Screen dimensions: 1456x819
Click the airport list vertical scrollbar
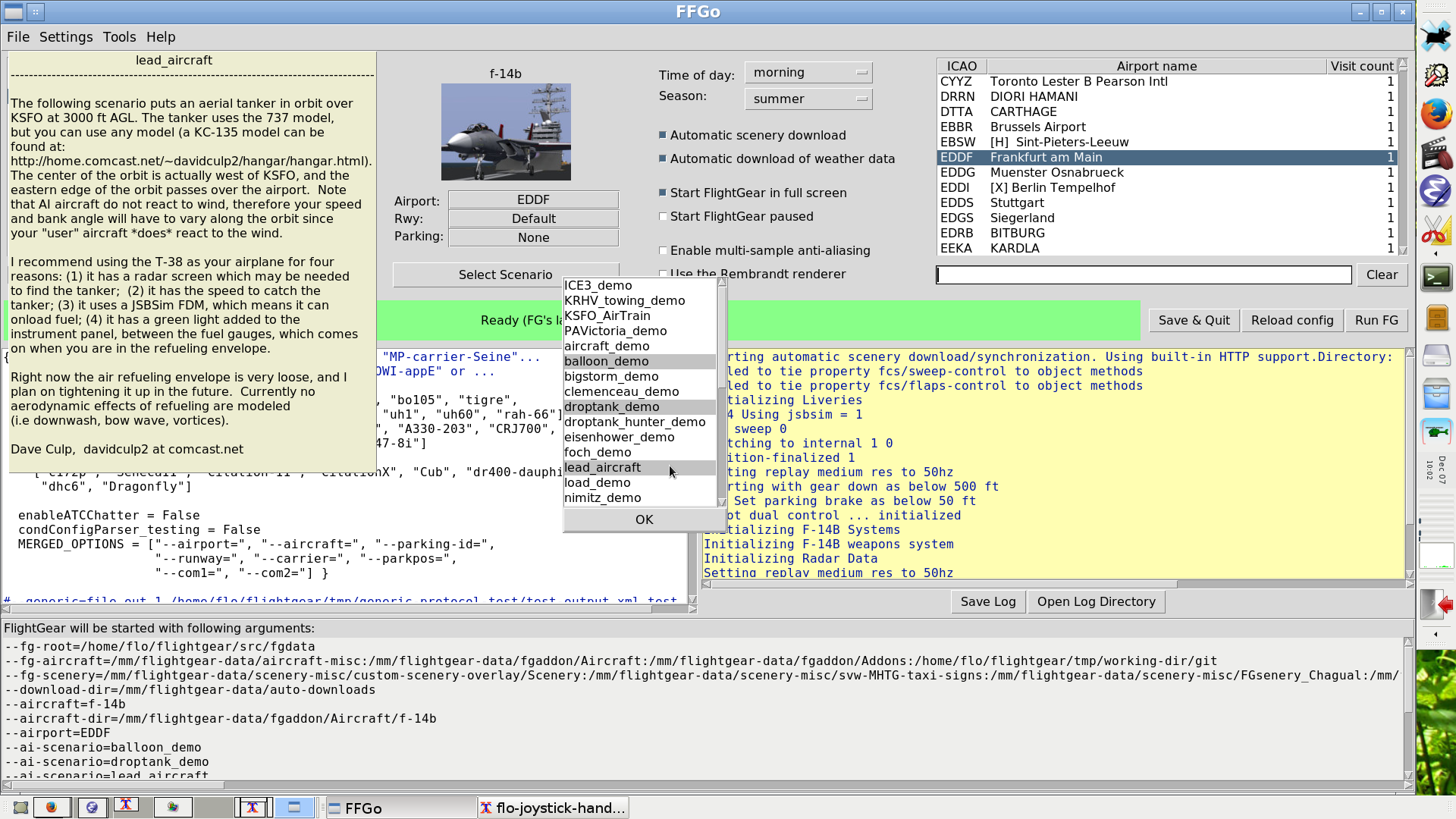point(1403,156)
